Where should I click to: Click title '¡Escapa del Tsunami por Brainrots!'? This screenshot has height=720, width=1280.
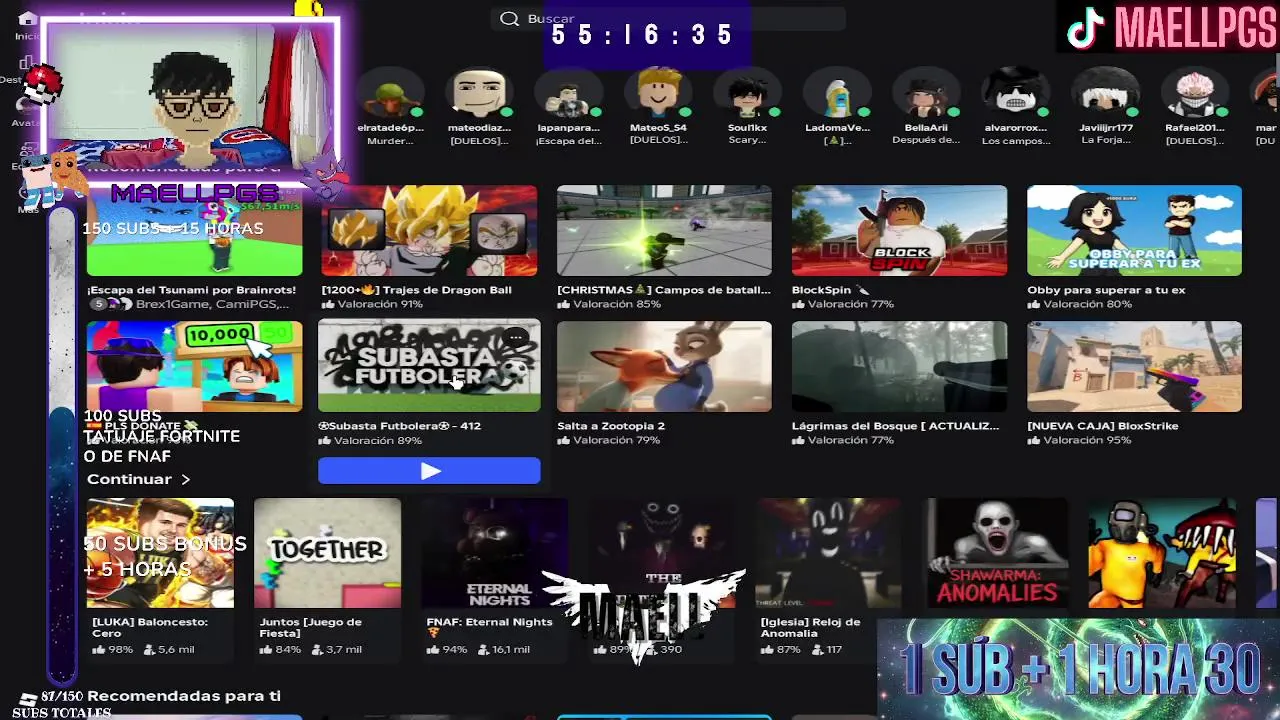(x=191, y=290)
